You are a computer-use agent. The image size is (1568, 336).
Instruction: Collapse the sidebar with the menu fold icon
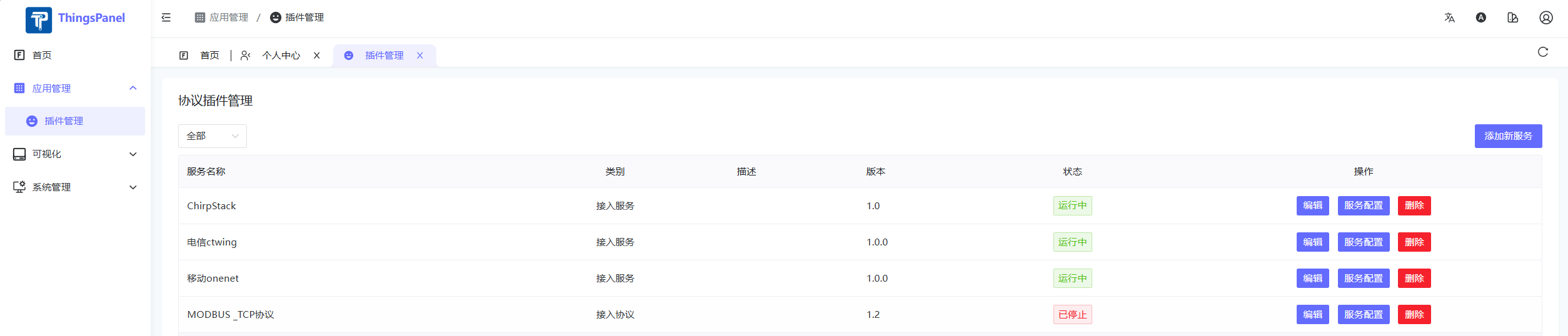point(166,17)
